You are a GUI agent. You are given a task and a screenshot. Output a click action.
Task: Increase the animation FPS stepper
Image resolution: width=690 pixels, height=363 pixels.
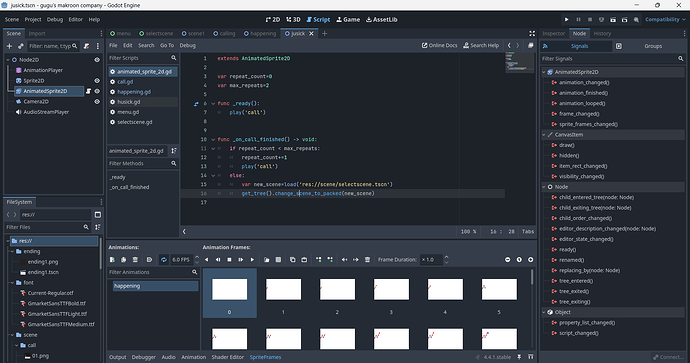(197, 257)
